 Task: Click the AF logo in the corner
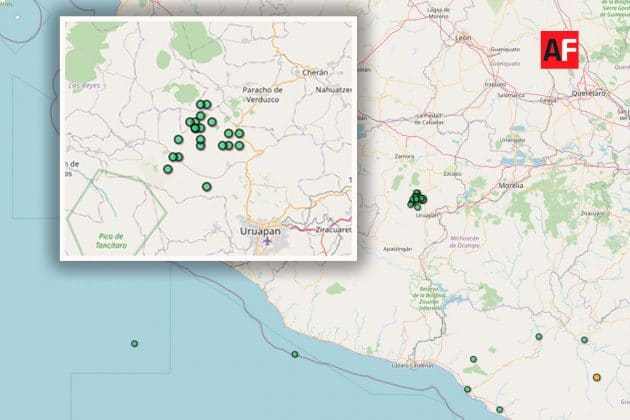point(560,48)
